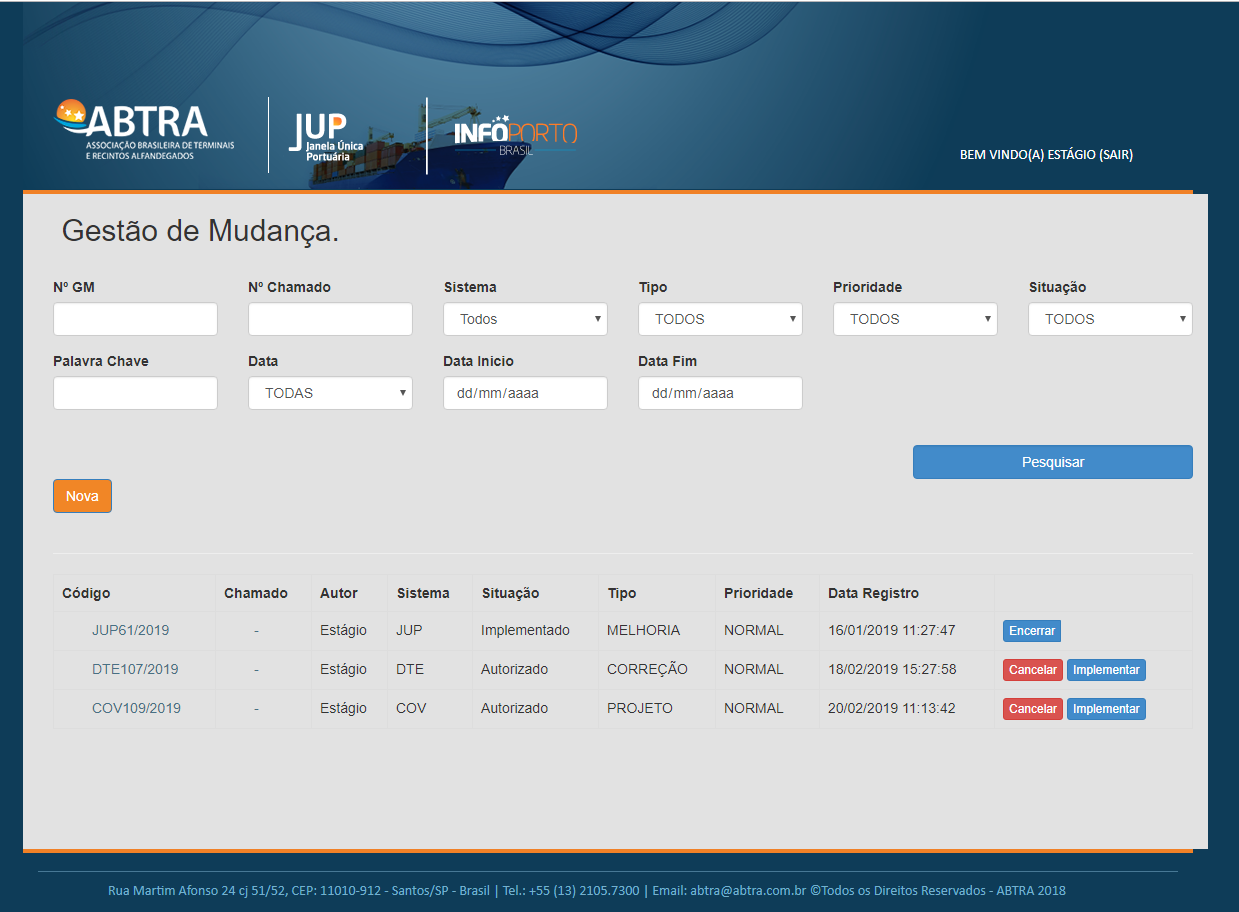Viewport: 1239px width, 912px height.
Task: Click the Data Inicio date field
Action: (525, 392)
